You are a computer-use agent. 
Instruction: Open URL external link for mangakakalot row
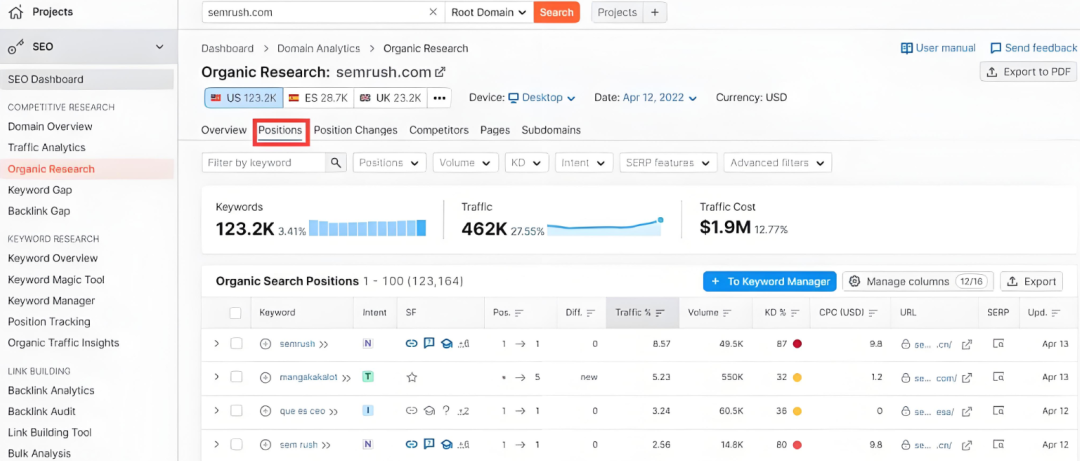pos(967,378)
